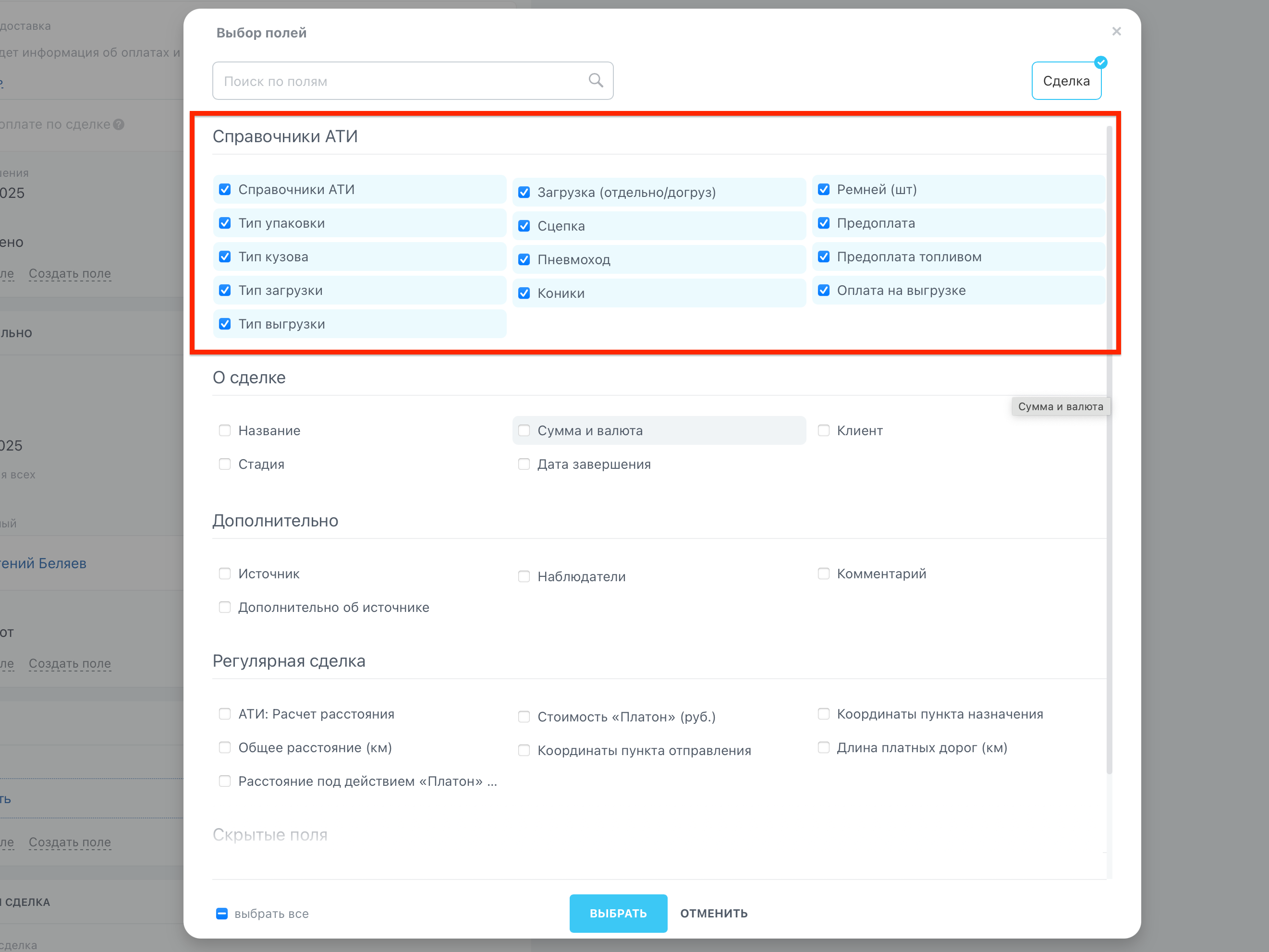Tick the Клиент checkbox
This screenshot has height=952, width=1269.
823,430
